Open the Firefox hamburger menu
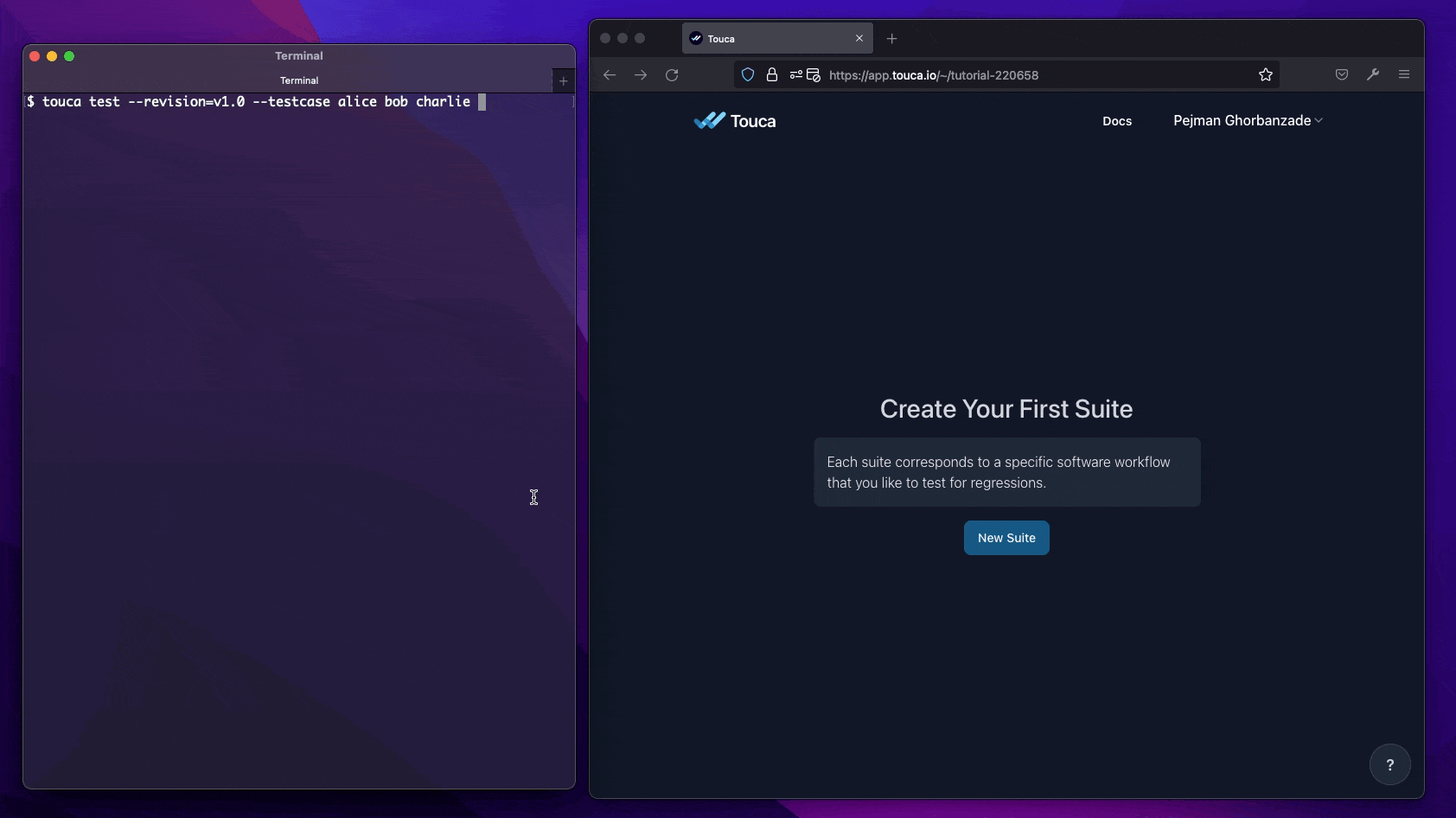The width and height of the screenshot is (1456, 818). point(1404,75)
